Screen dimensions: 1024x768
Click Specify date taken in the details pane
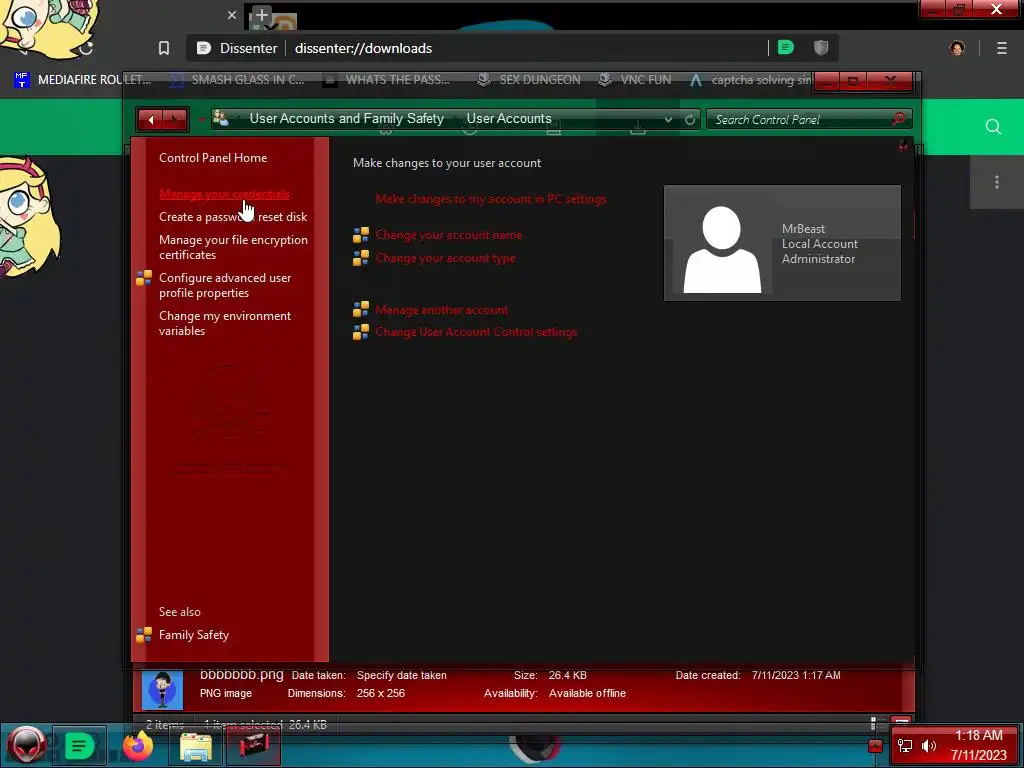(402, 675)
